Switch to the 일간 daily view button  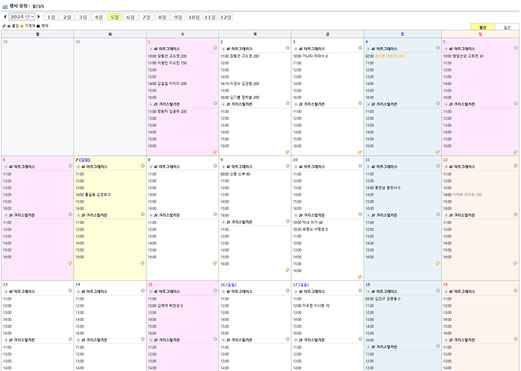click(507, 27)
